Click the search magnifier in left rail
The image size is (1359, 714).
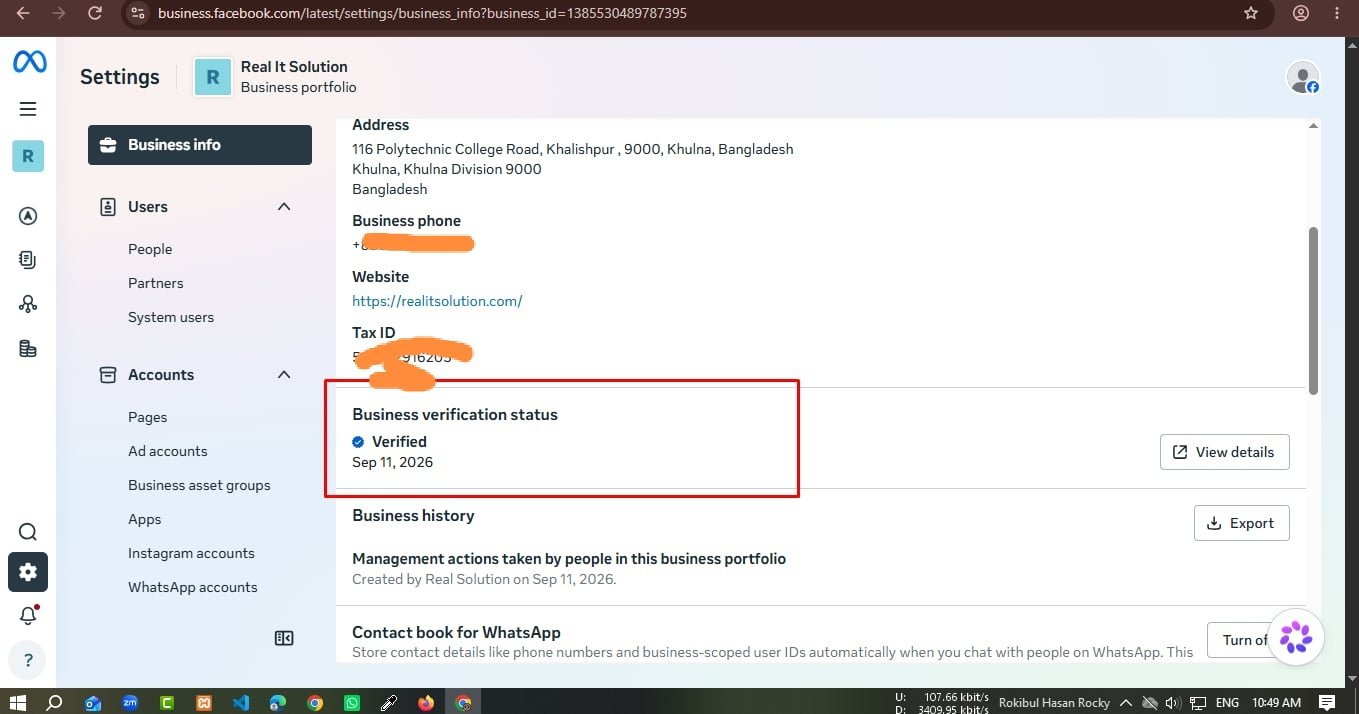[28, 532]
